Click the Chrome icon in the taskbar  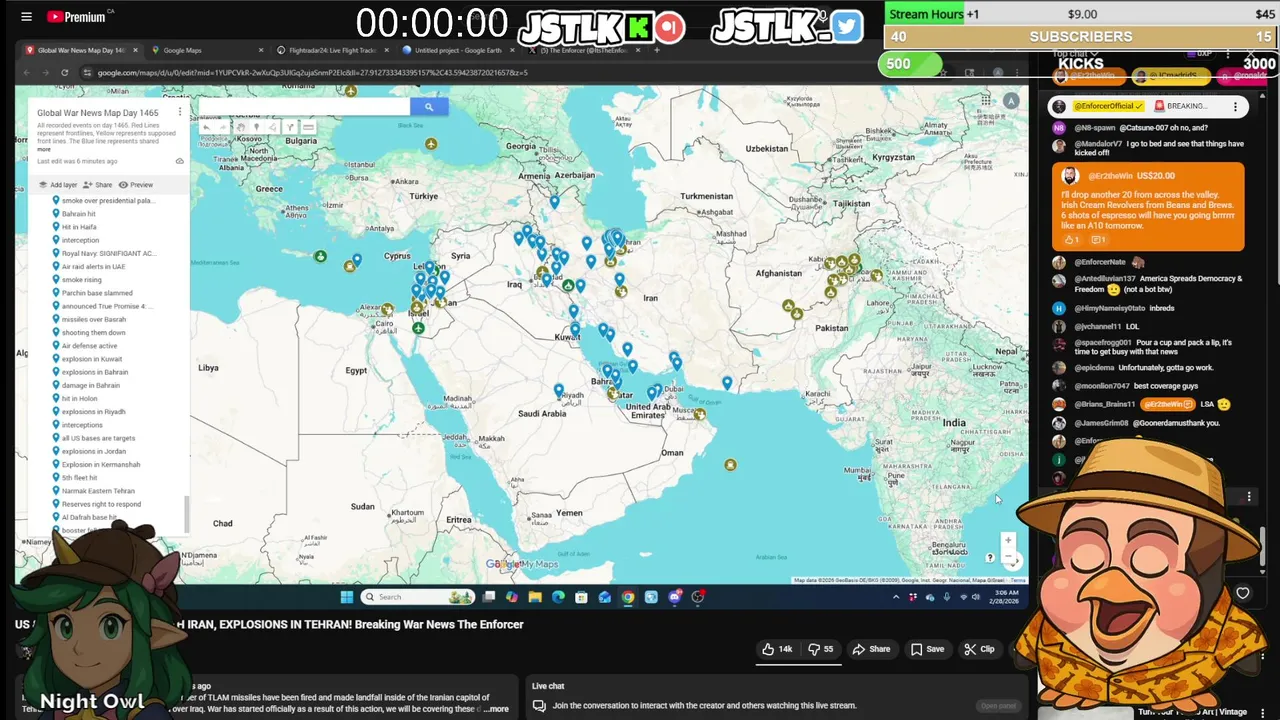pos(628,597)
